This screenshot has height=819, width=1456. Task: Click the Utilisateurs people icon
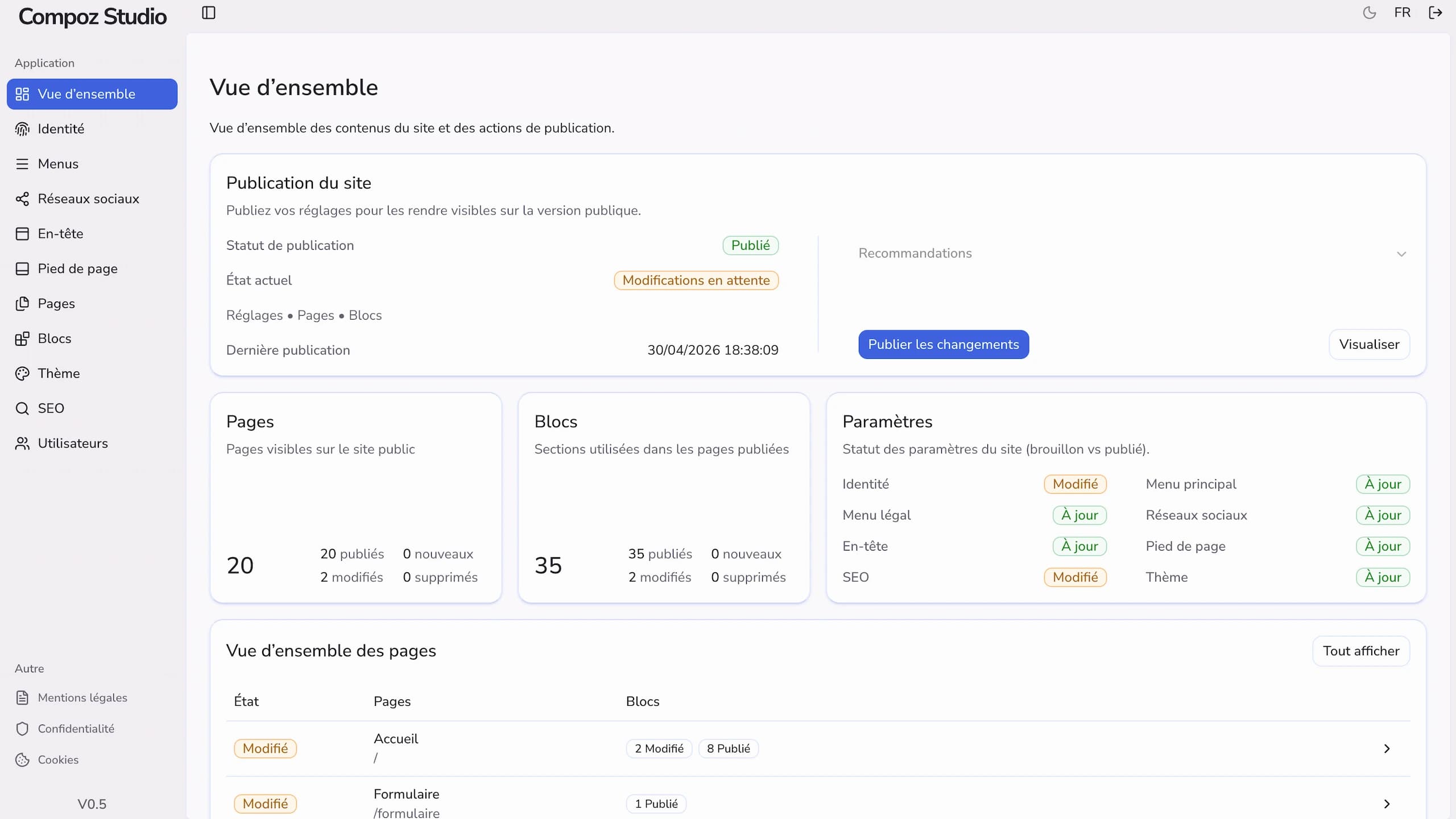pyautogui.click(x=22, y=443)
